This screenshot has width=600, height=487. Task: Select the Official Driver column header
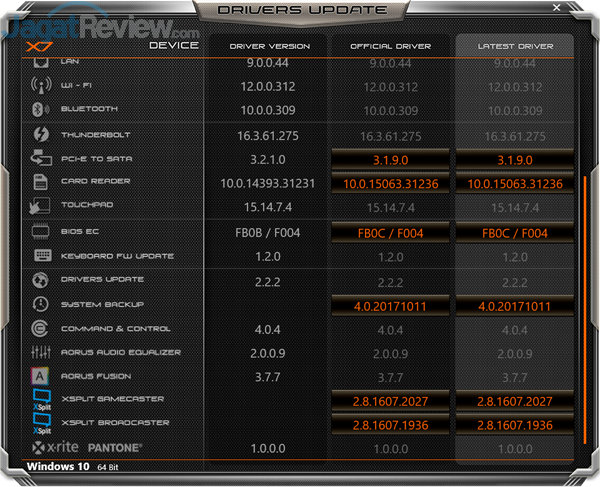(x=389, y=46)
